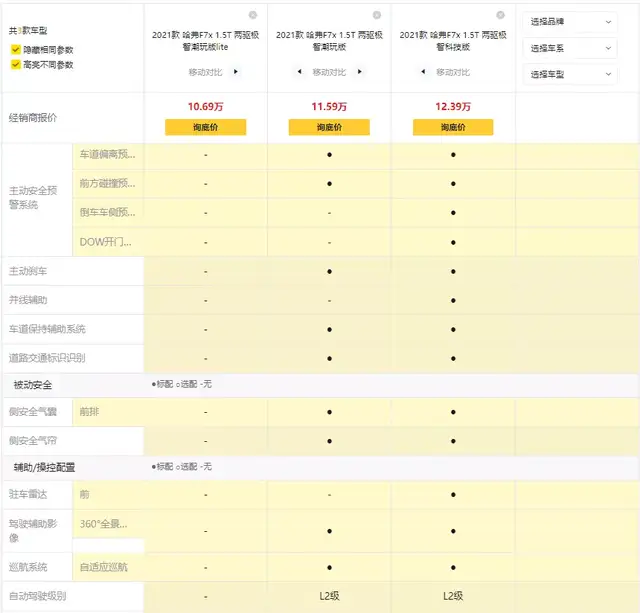Click the 驻车雷达 row label
This screenshot has width=640, height=613.
pos(28,495)
